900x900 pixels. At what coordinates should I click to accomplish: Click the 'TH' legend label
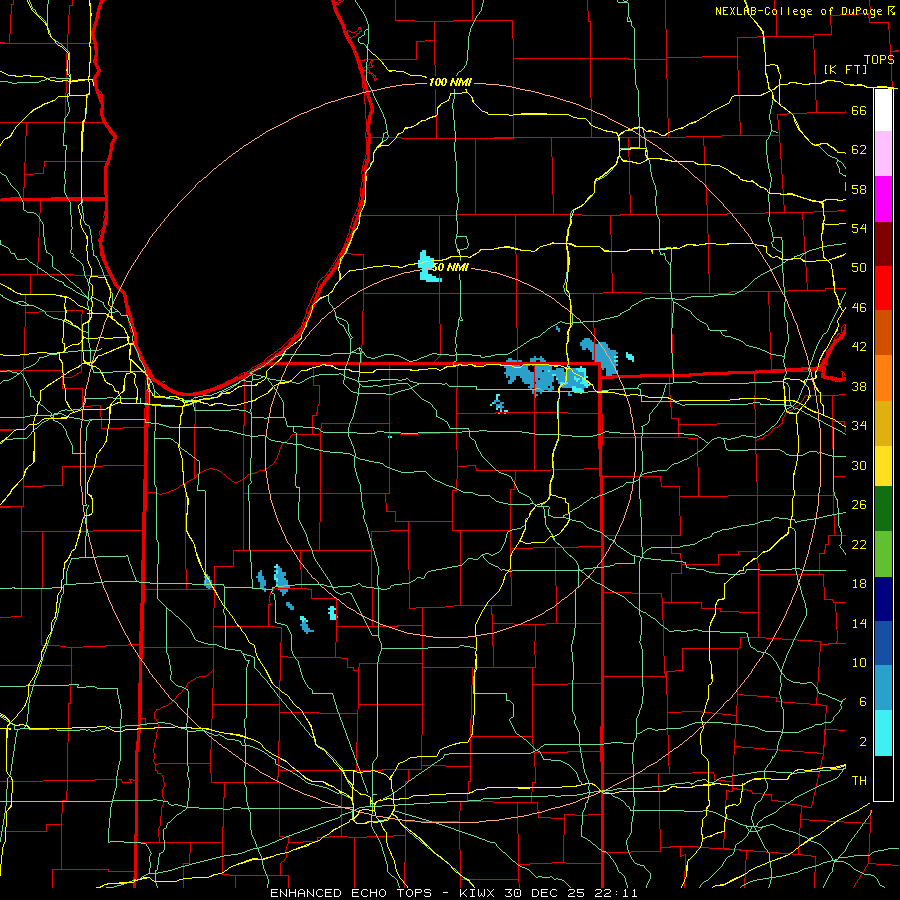(x=859, y=781)
